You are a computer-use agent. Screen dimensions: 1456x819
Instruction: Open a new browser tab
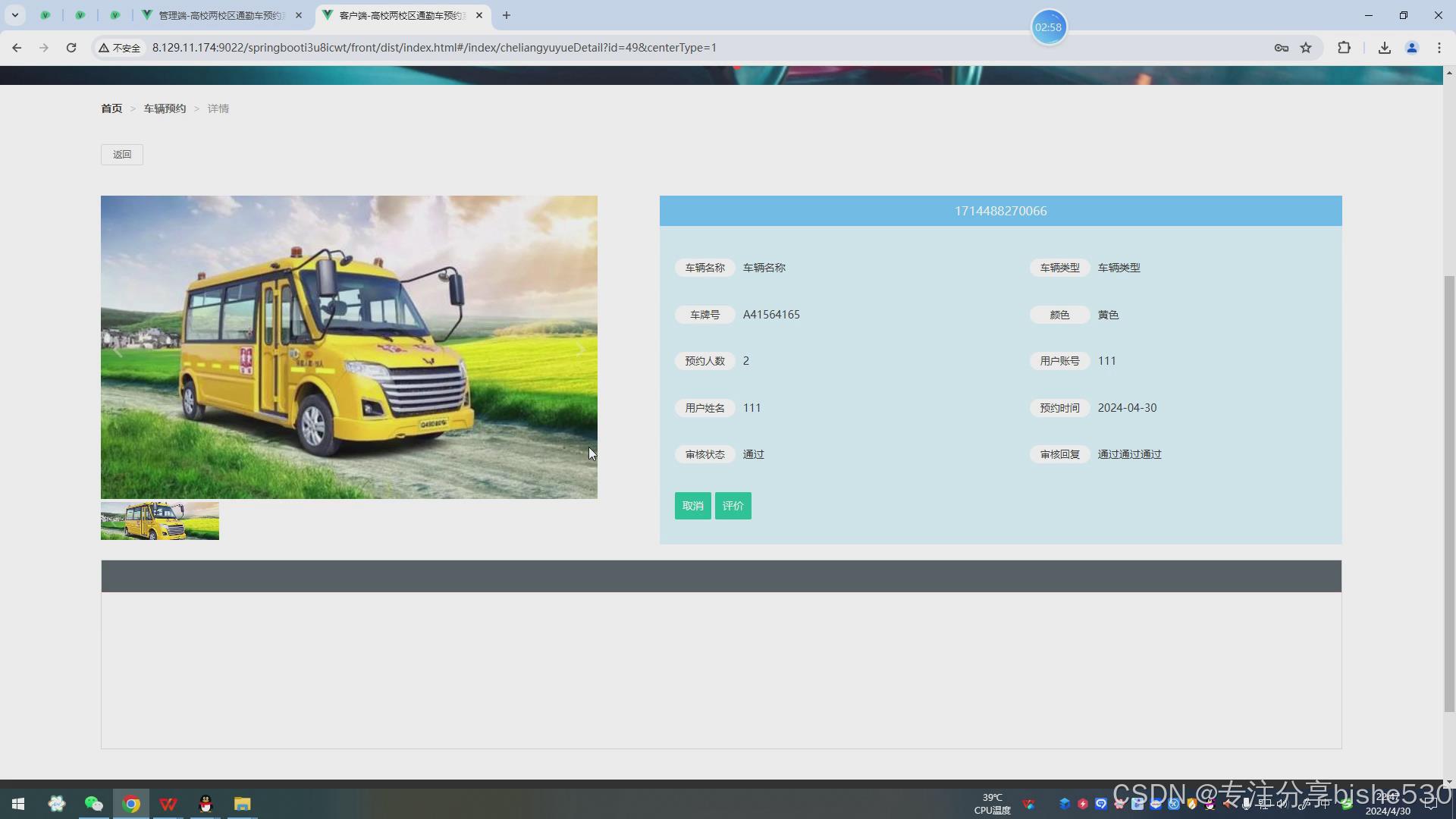(x=506, y=15)
